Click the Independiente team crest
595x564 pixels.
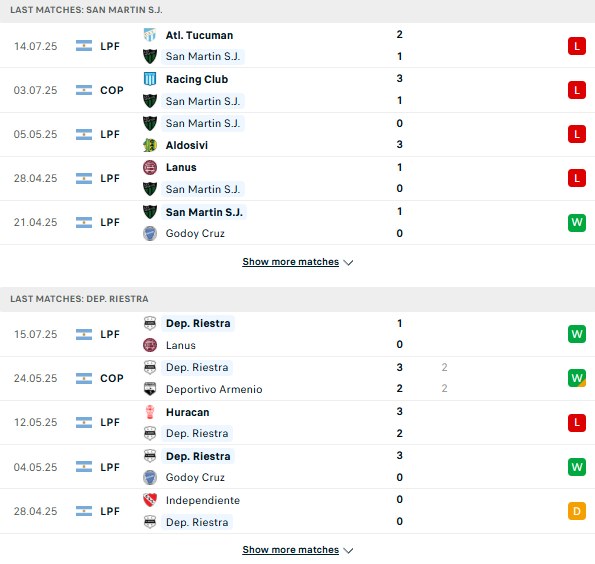[x=150, y=500]
